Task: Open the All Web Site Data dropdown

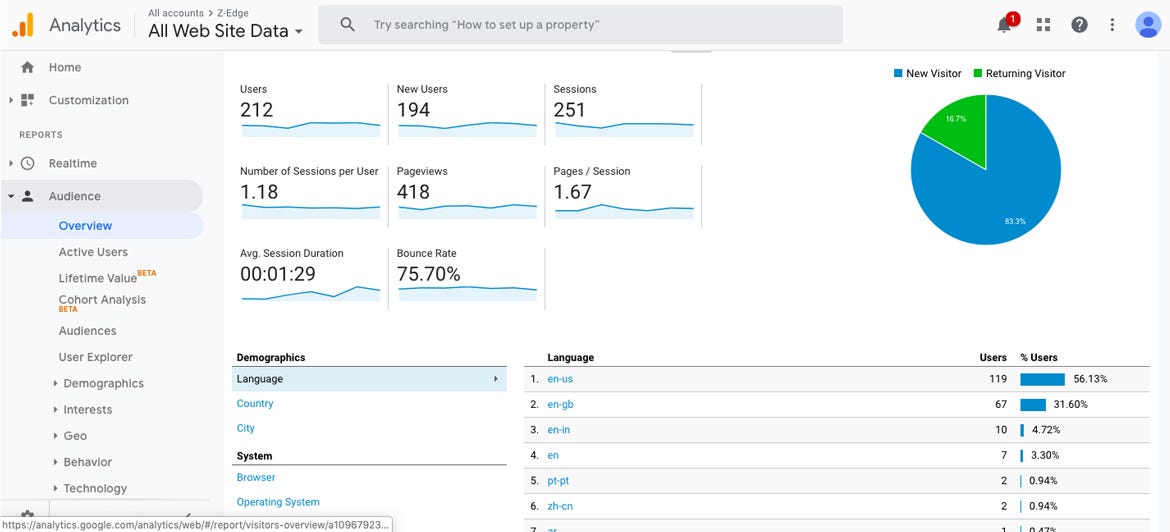Action: [226, 31]
